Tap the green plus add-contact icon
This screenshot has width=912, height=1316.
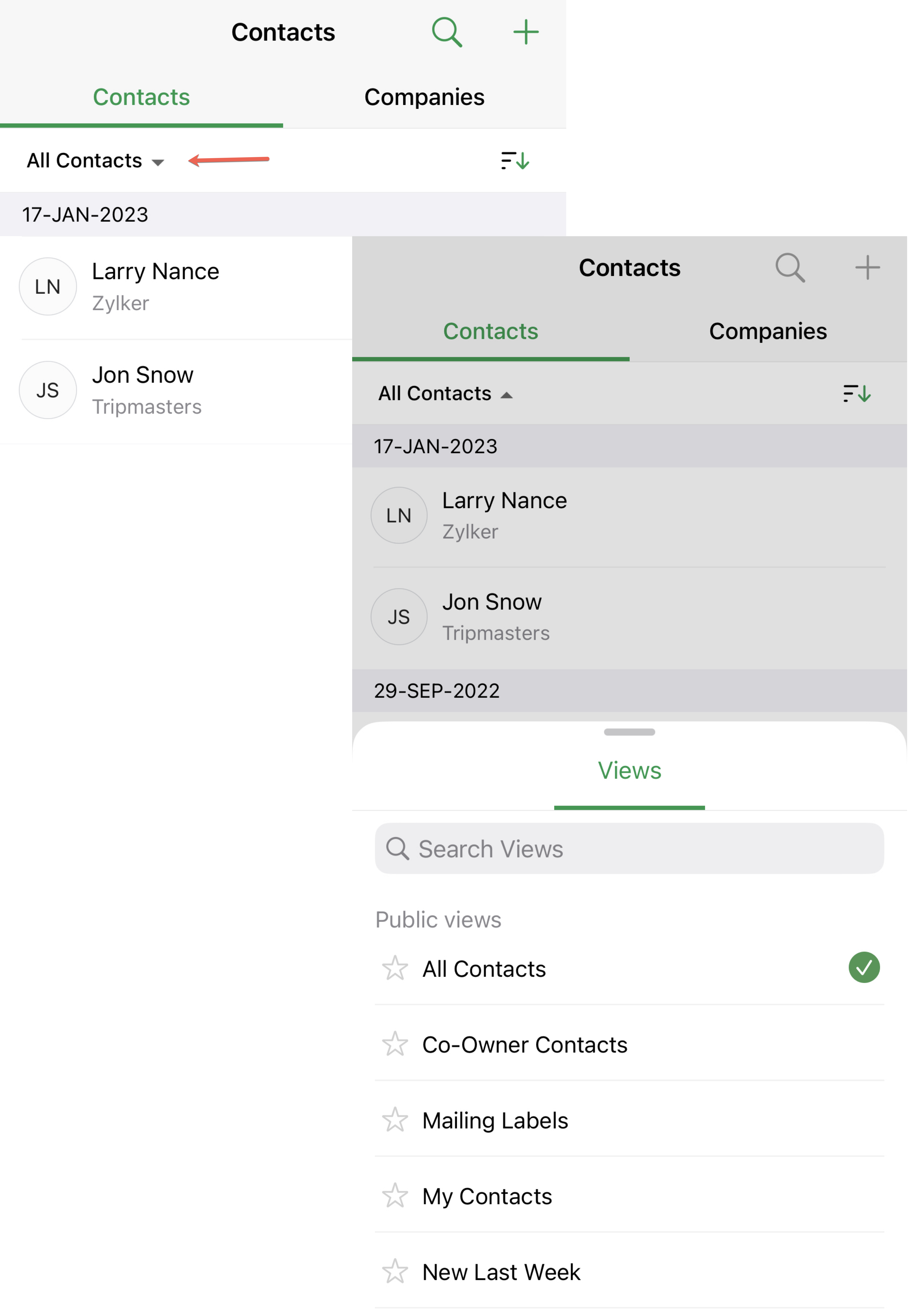pos(526,32)
